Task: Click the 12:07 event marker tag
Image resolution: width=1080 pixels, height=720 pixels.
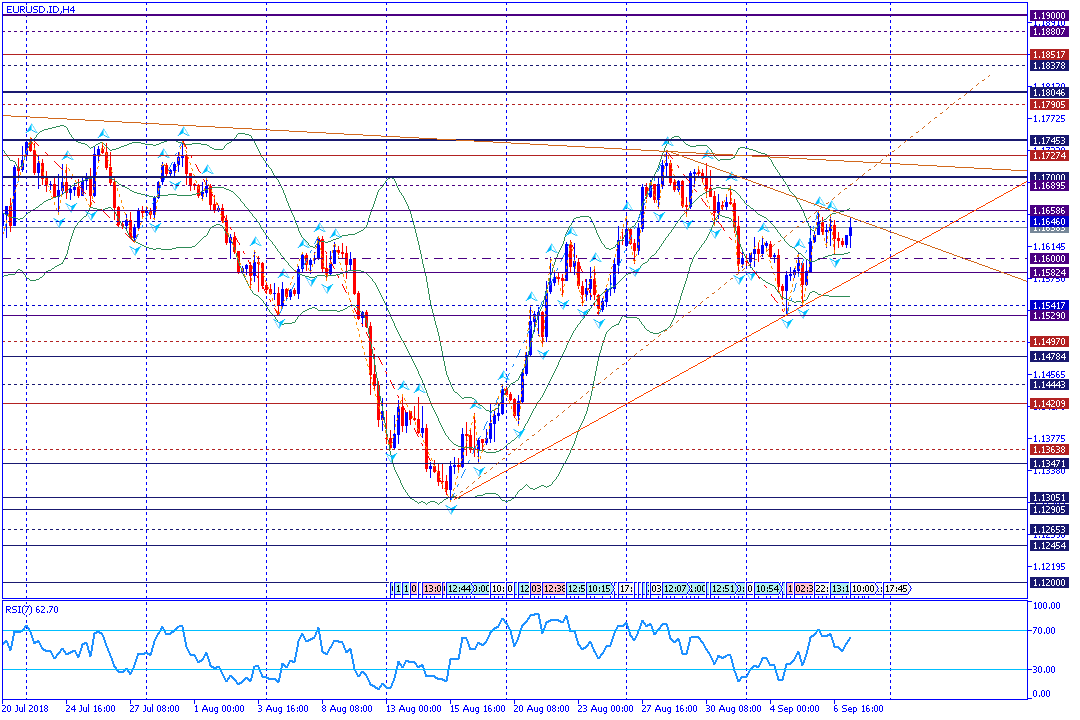Action: (675, 589)
